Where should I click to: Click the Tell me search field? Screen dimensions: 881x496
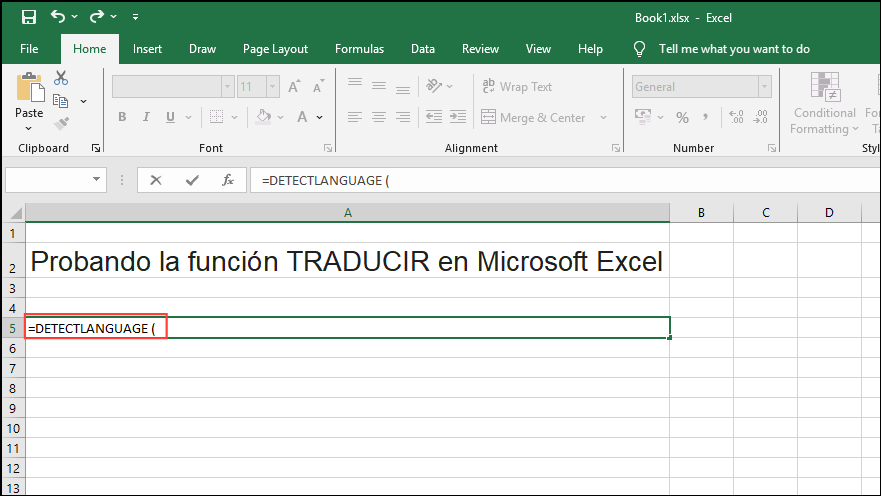(x=734, y=49)
